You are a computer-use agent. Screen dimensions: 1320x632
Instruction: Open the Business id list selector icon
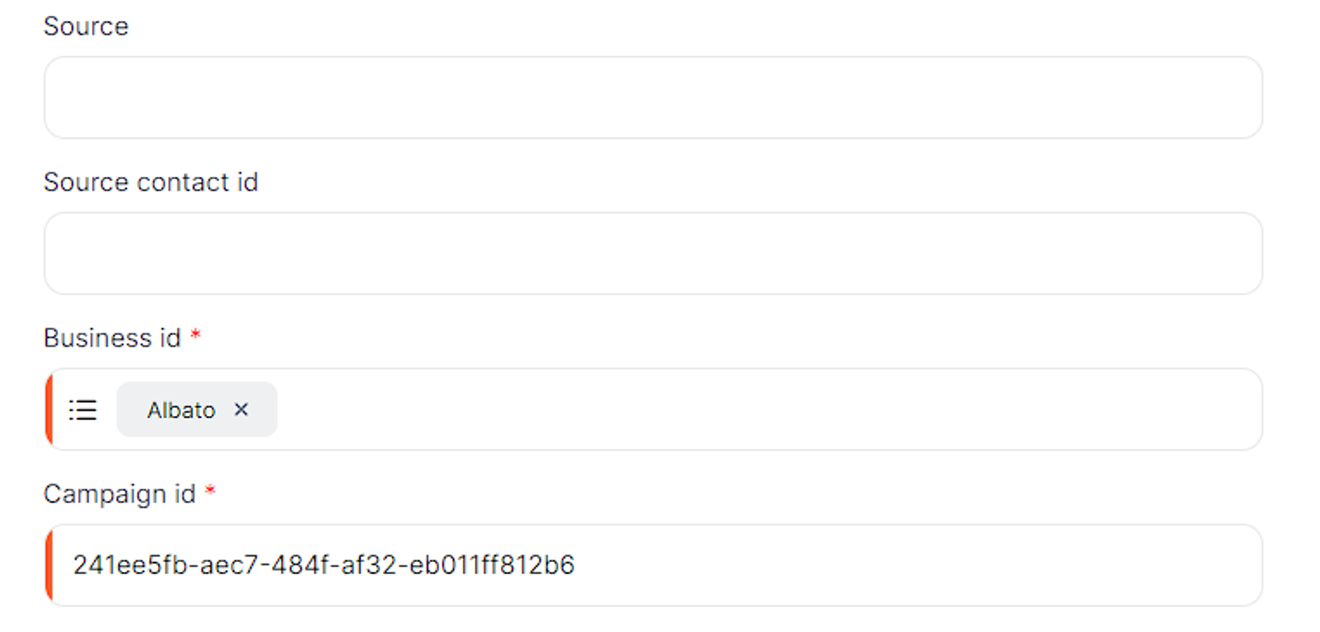click(x=83, y=410)
